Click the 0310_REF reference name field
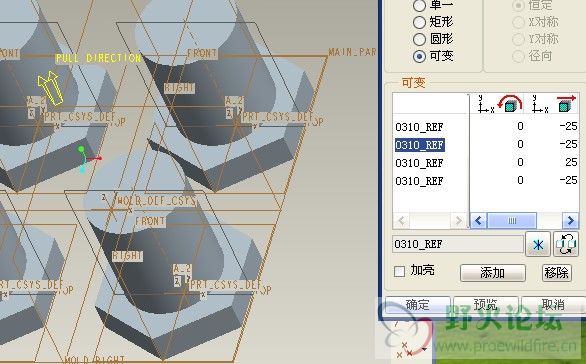The image size is (586, 364). coord(458,244)
